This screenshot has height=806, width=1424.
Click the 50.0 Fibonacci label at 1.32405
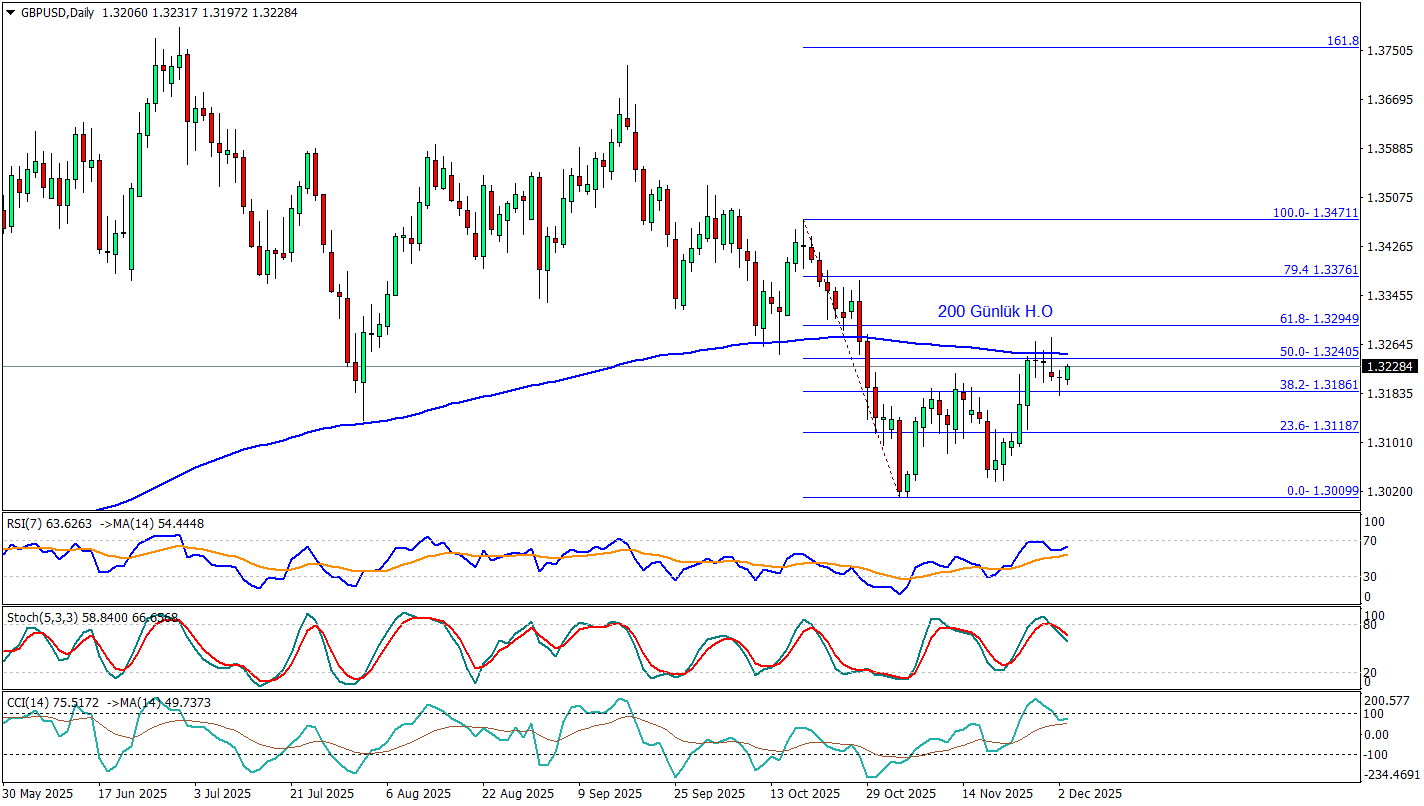click(x=1320, y=352)
